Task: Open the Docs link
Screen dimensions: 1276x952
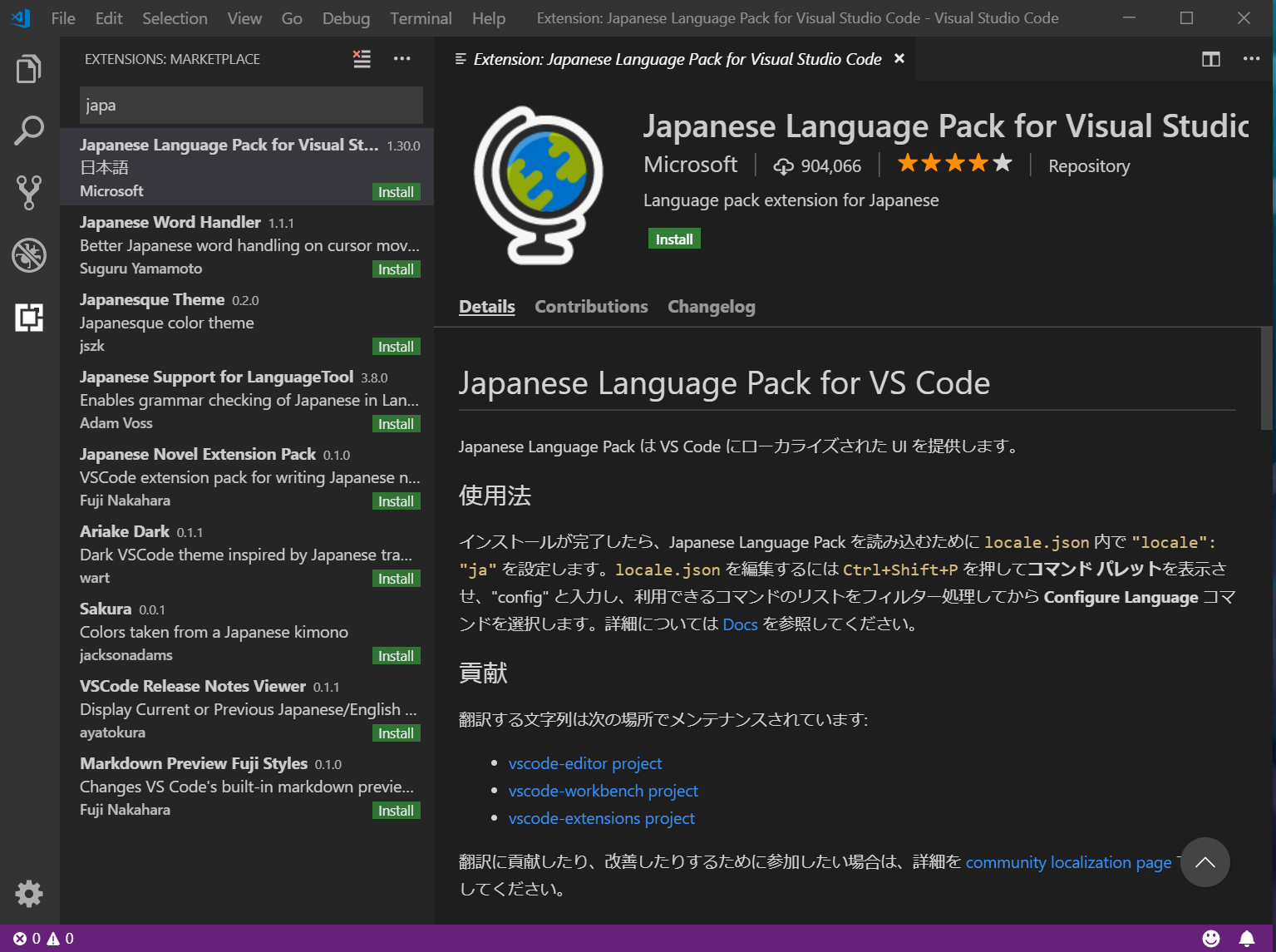Action: coord(739,624)
